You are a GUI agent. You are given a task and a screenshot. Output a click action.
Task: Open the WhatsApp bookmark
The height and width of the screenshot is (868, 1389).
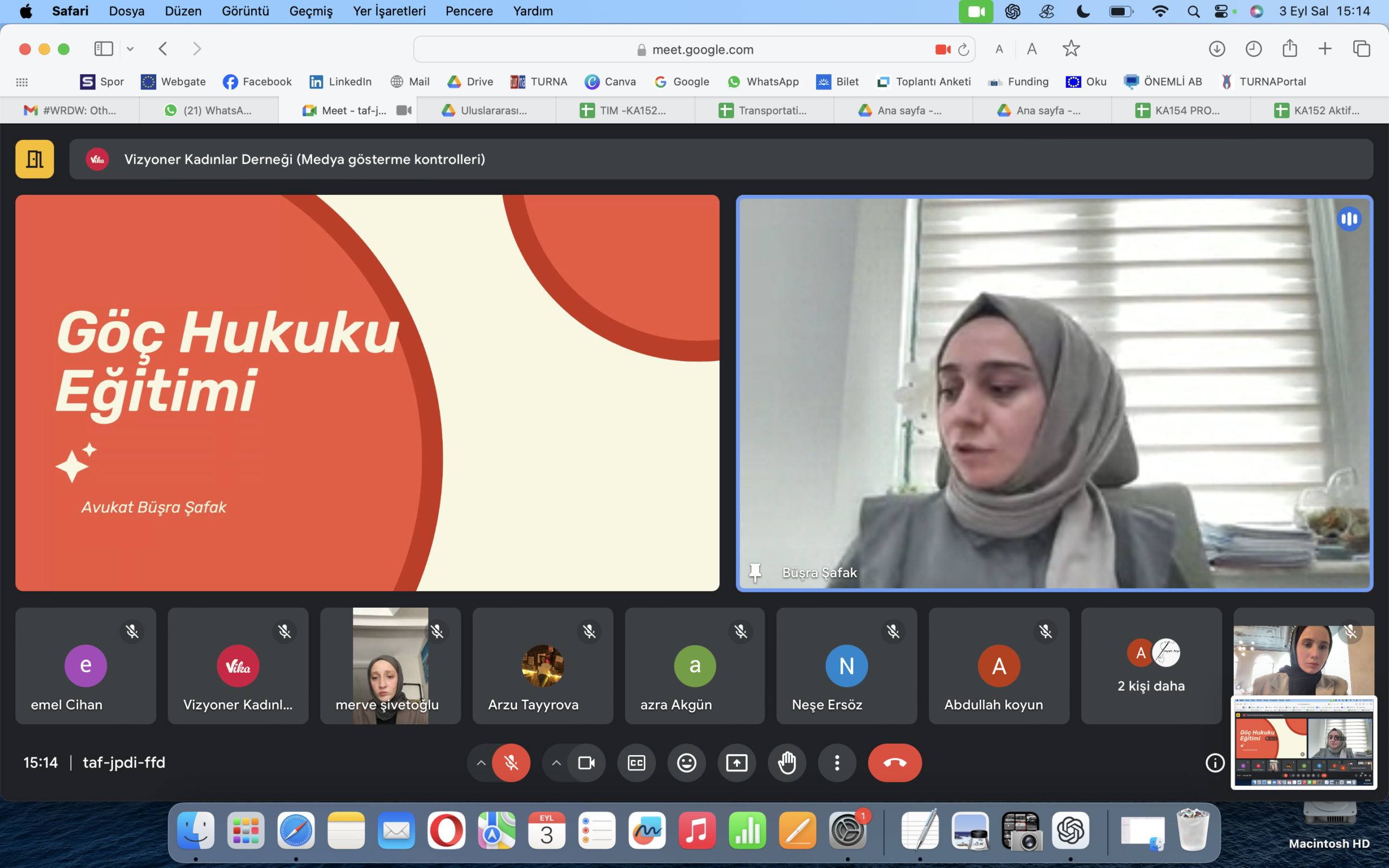pyautogui.click(x=763, y=81)
